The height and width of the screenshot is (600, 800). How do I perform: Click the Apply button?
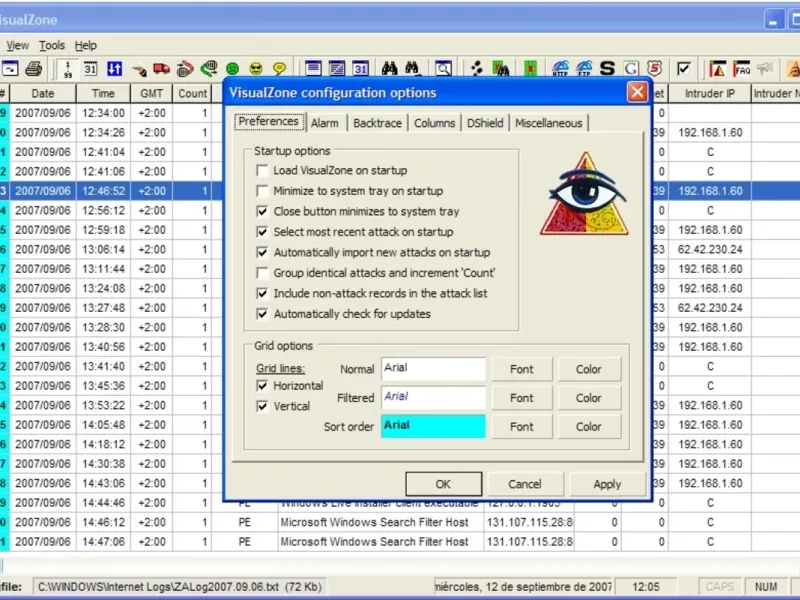click(607, 484)
